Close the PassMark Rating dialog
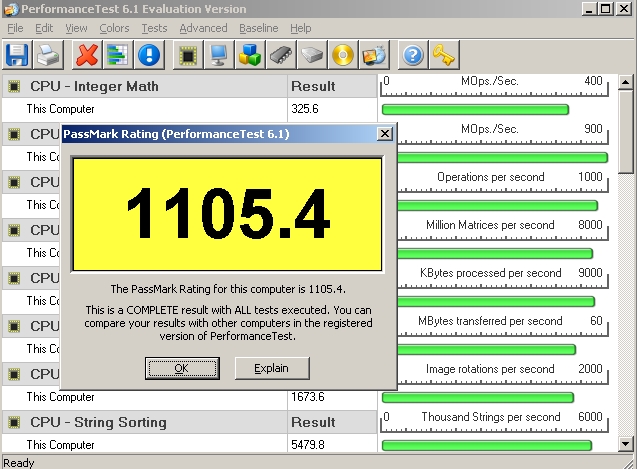The width and height of the screenshot is (637, 469). coord(384,134)
